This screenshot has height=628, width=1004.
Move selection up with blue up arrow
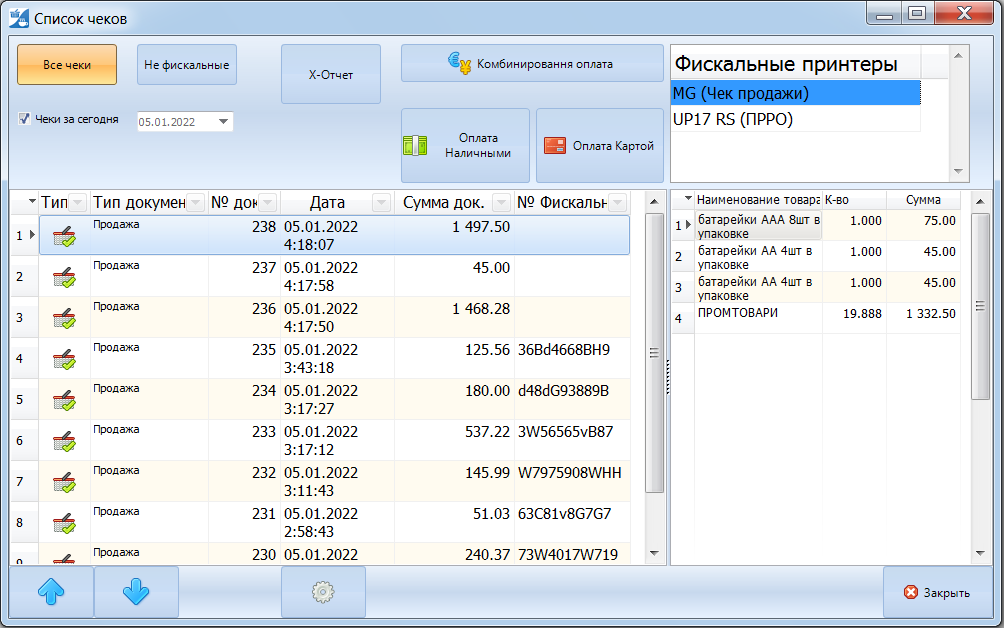click(x=51, y=592)
